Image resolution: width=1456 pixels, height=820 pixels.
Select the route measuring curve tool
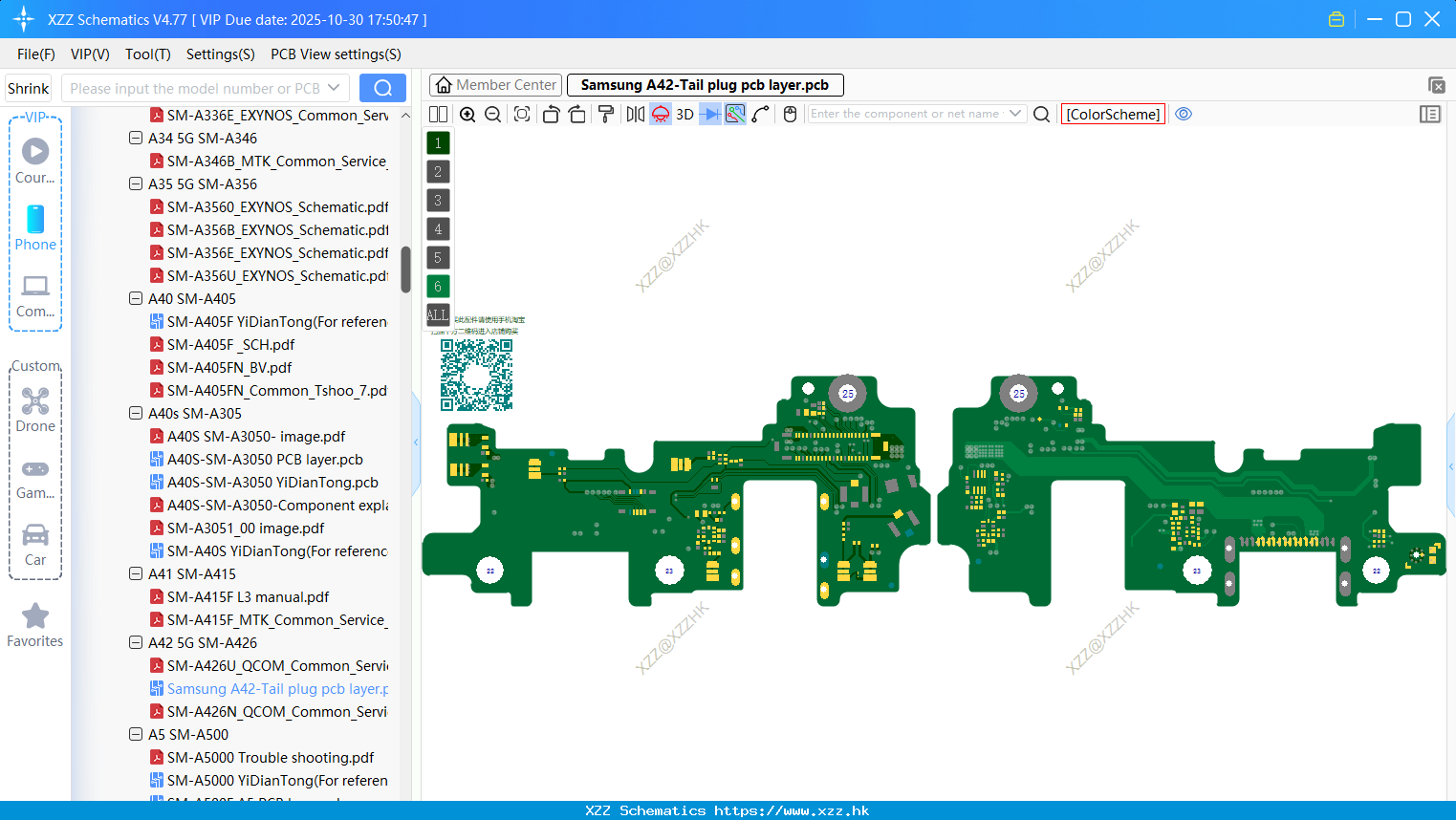(761, 114)
